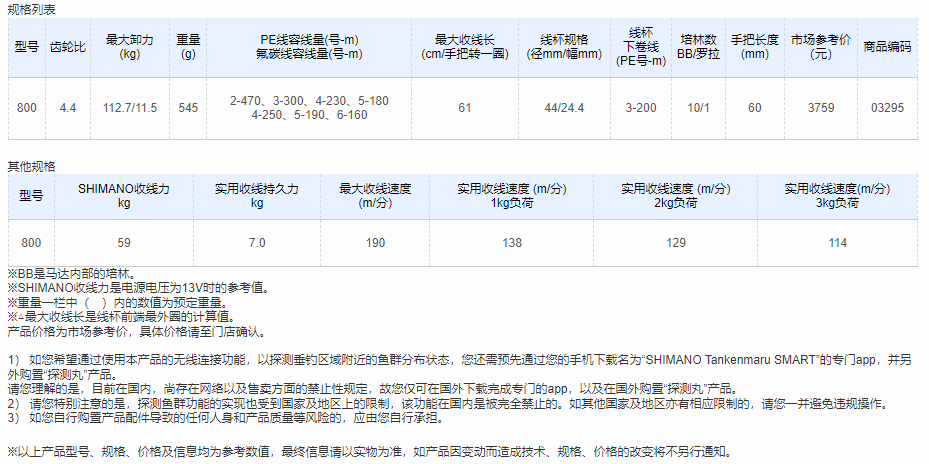The width and height of the screenshot is (929, 464).
Task: Select the endurance value 7.0
Action: pos(257,243)
